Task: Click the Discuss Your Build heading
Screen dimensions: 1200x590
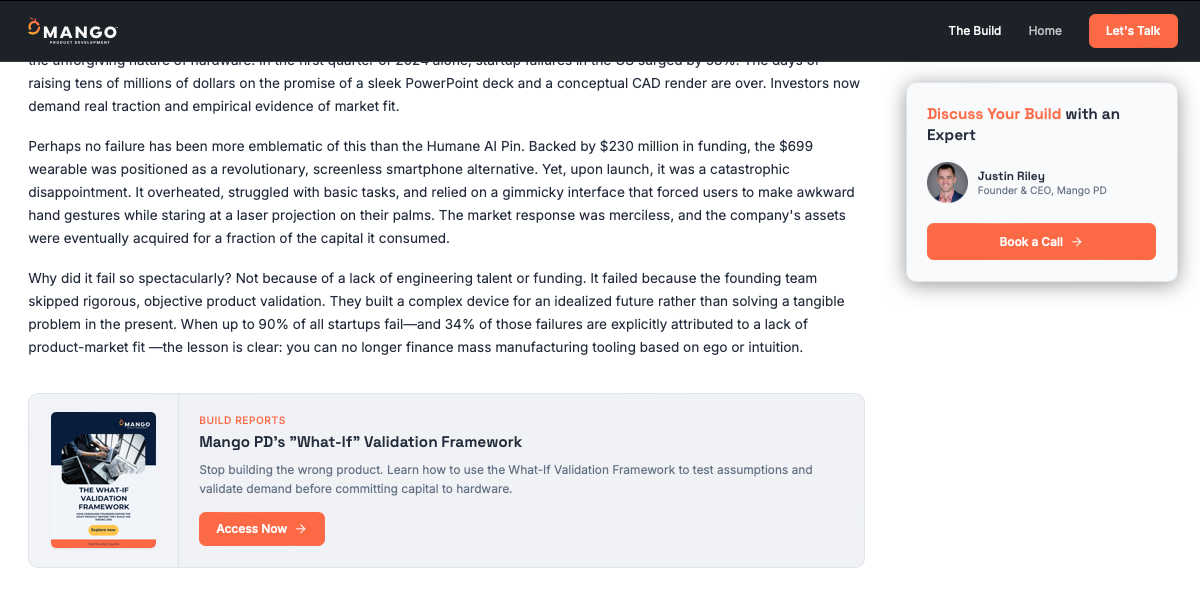Action: click(x=994, y=114)
